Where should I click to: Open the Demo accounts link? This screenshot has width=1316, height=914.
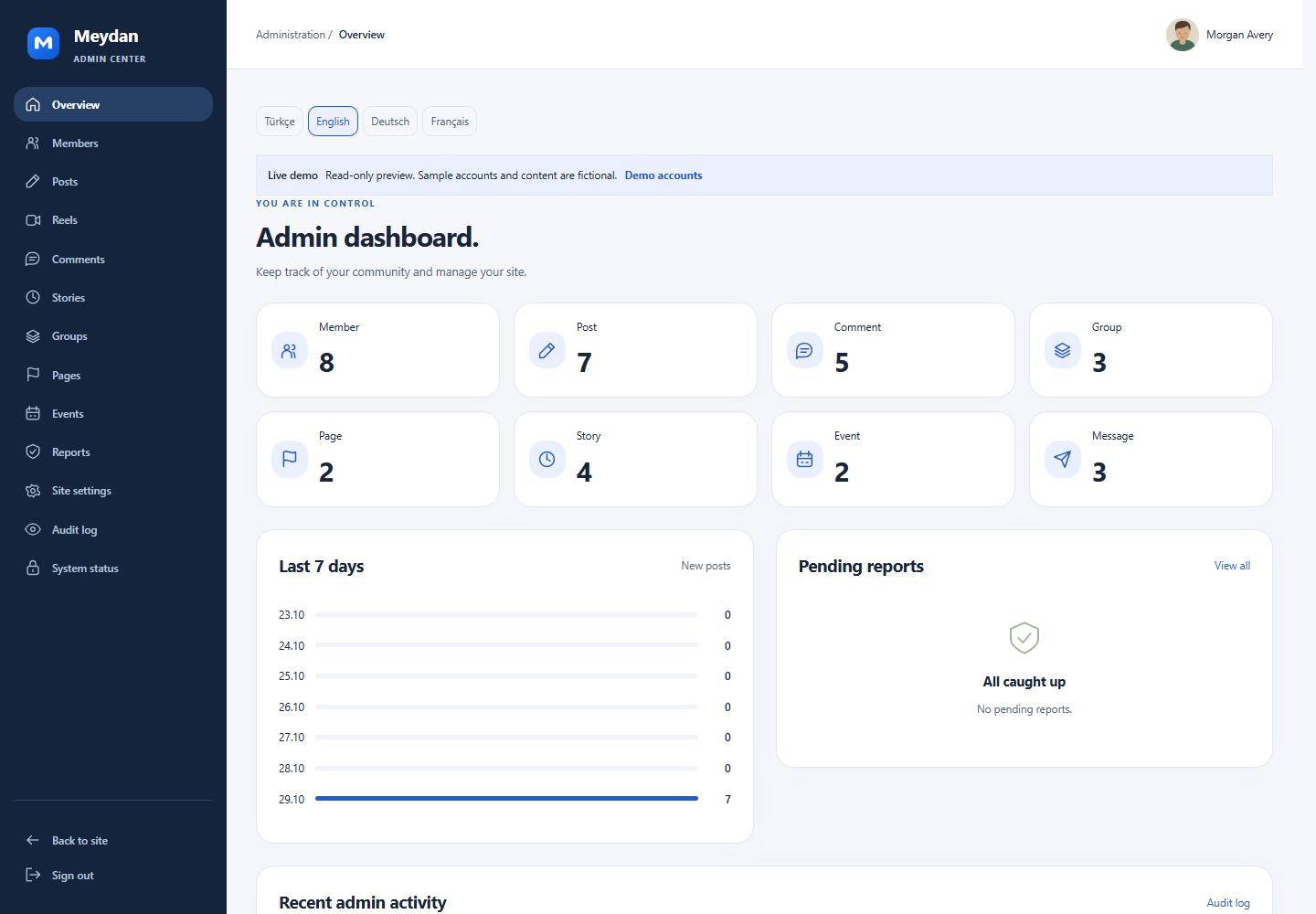coord(663,175)
